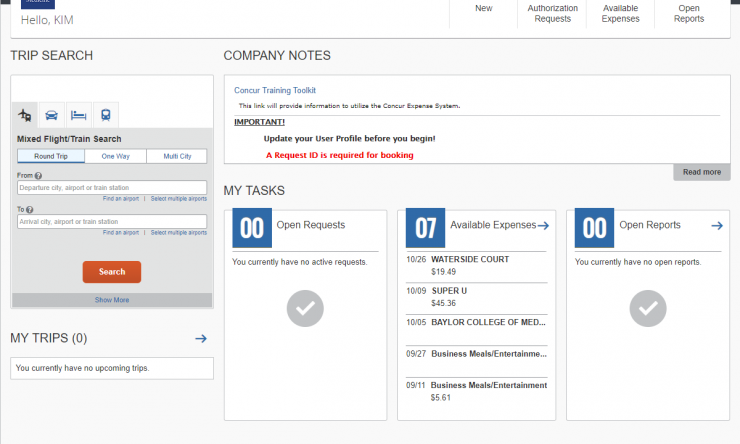Click 'You currently have no upcoming trips'
740x444 pixels.
click(82, 368)
